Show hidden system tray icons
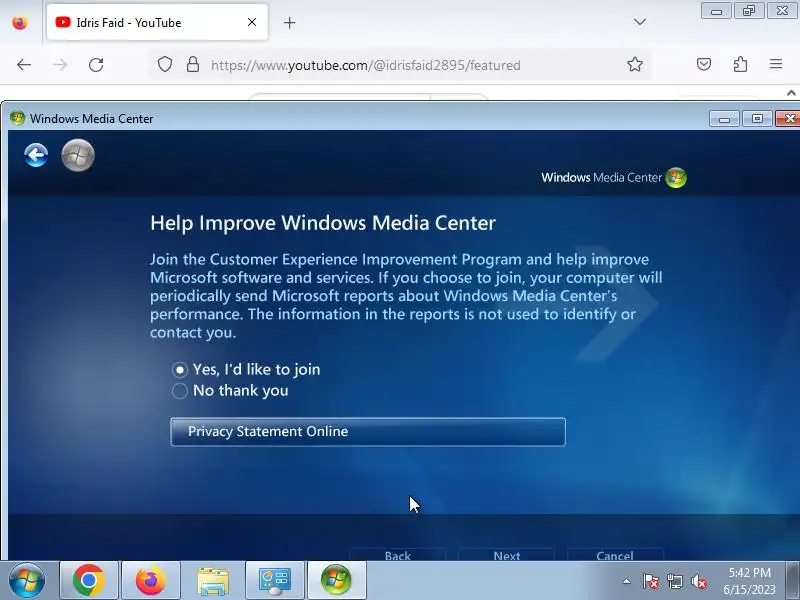The width and height of the screenshot is (800, 600). [627, 581]
